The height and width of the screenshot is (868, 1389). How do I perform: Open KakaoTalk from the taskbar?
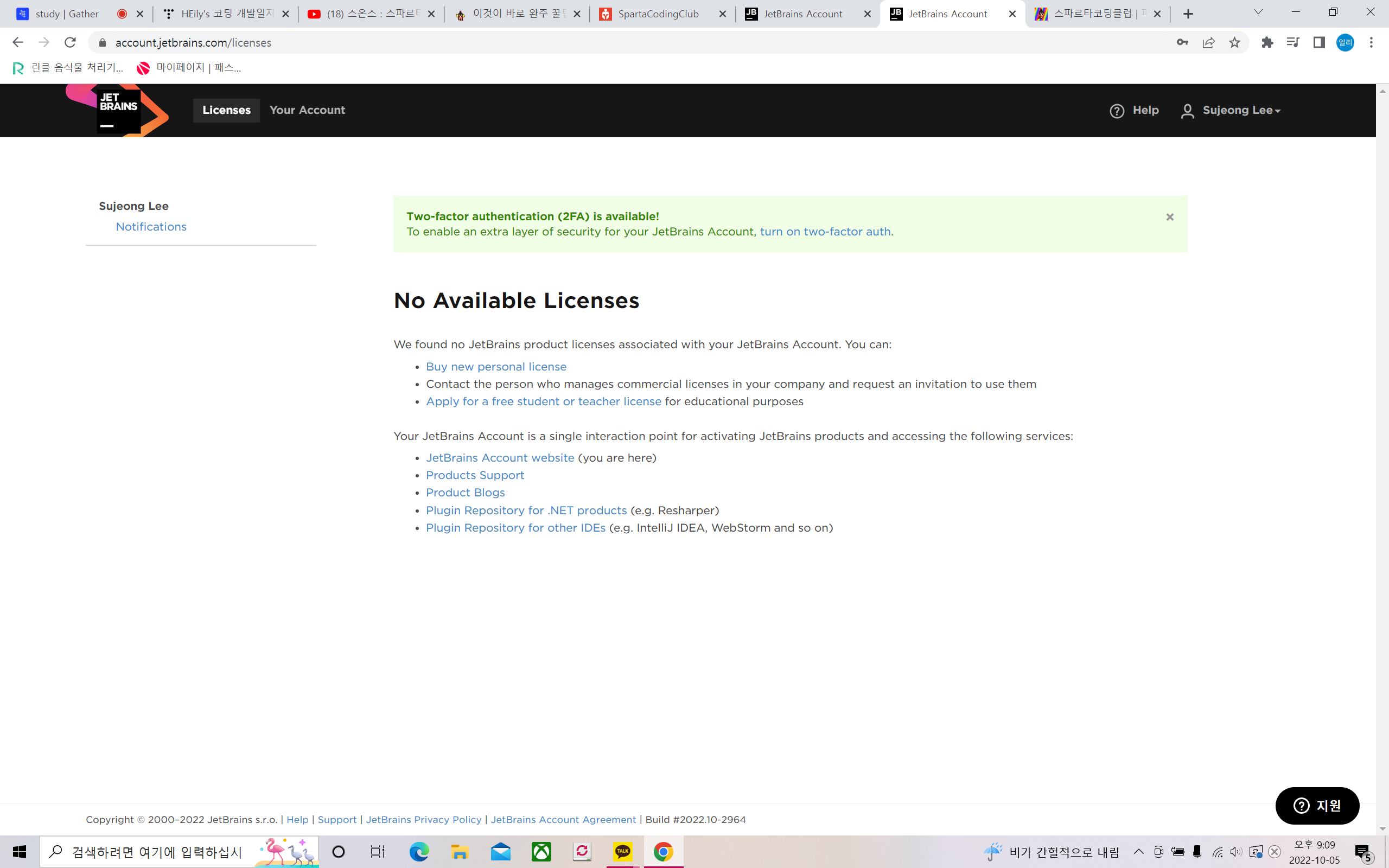pos(623,852)
